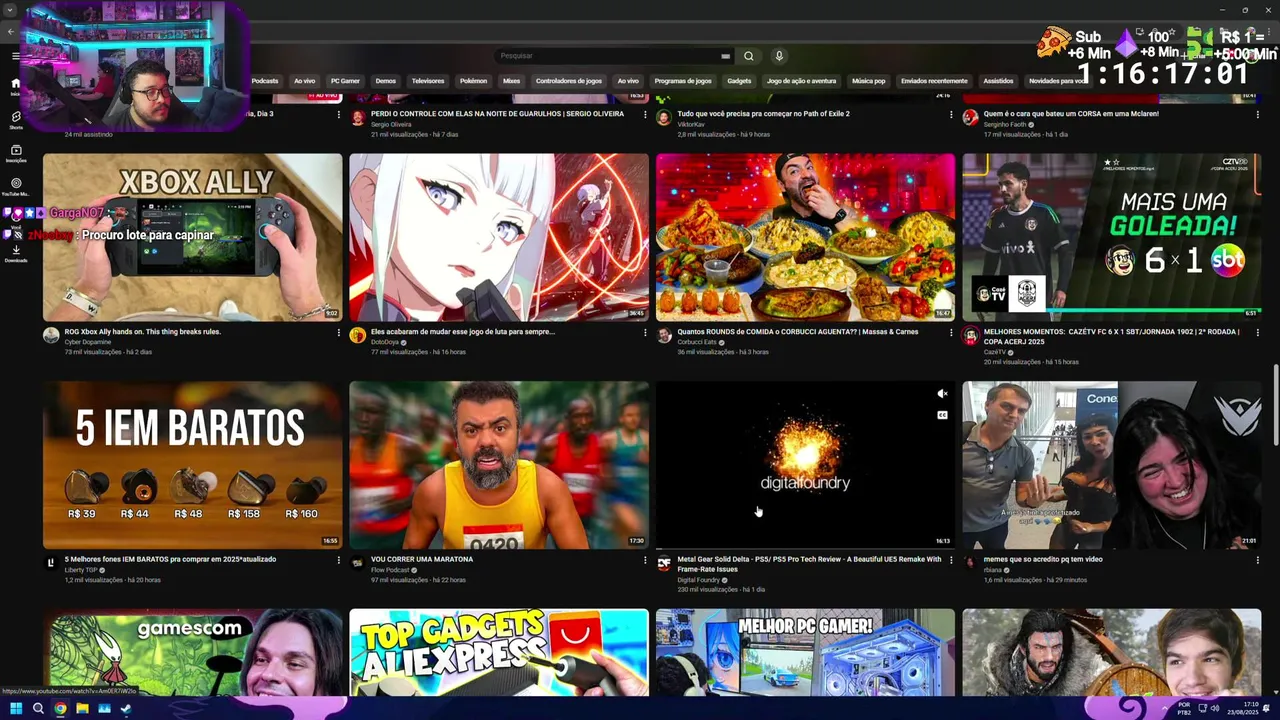Select the Controladores de jogos chip
The image size is (1280, 720).
(x=569, y=81)
